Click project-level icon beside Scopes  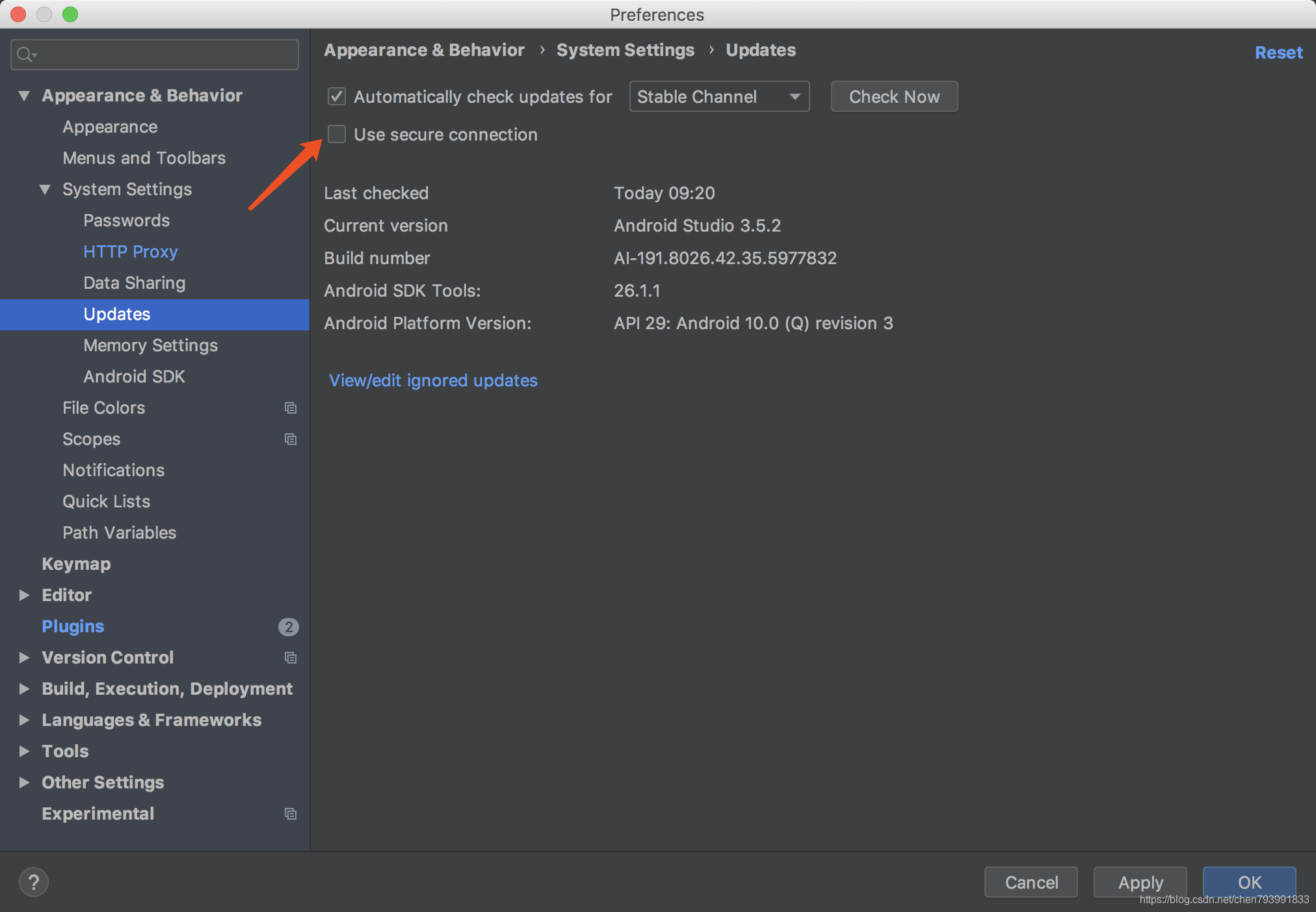tap(291, 439)
